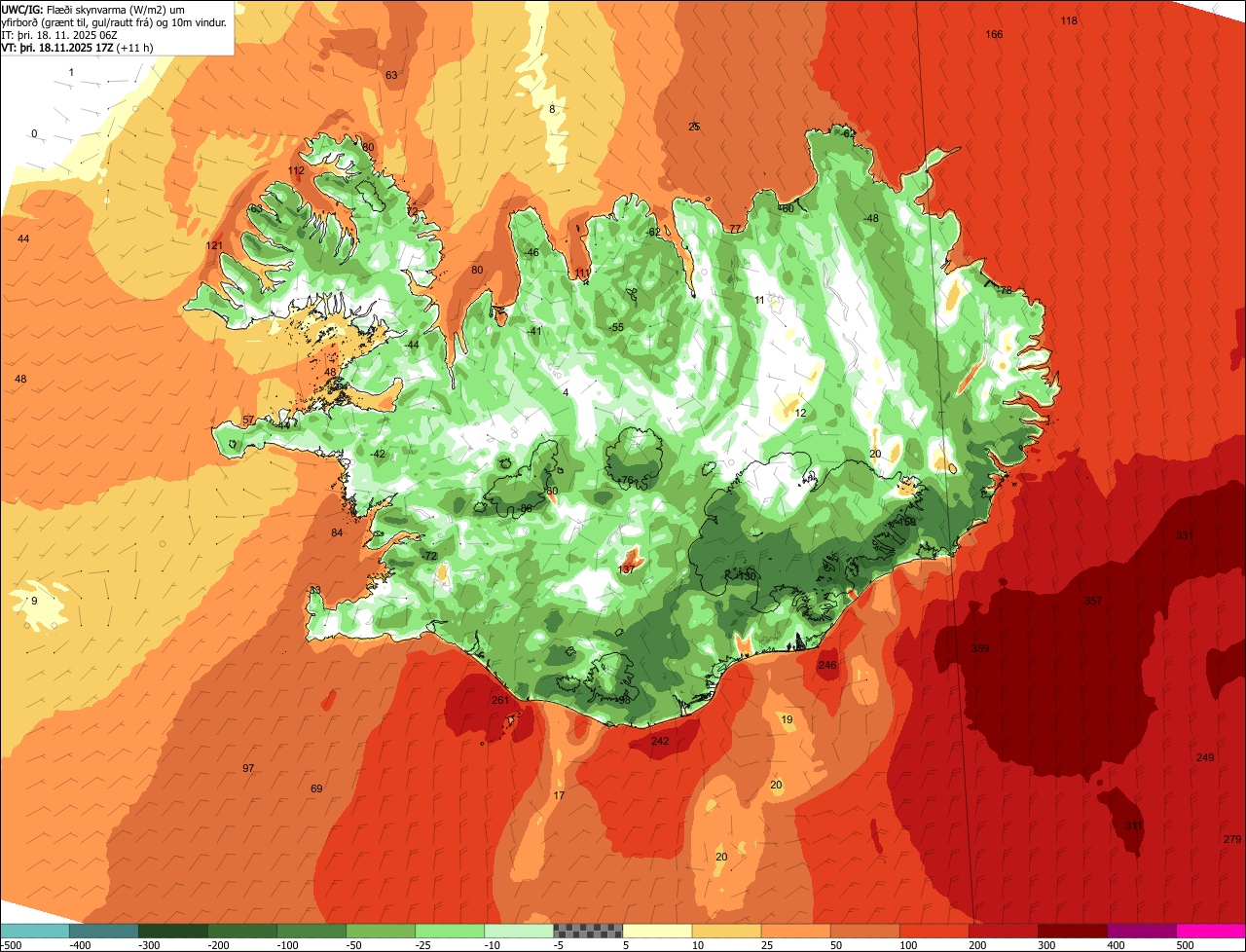
Task: Click the map value 137
Action: click(x=627, y=568)
